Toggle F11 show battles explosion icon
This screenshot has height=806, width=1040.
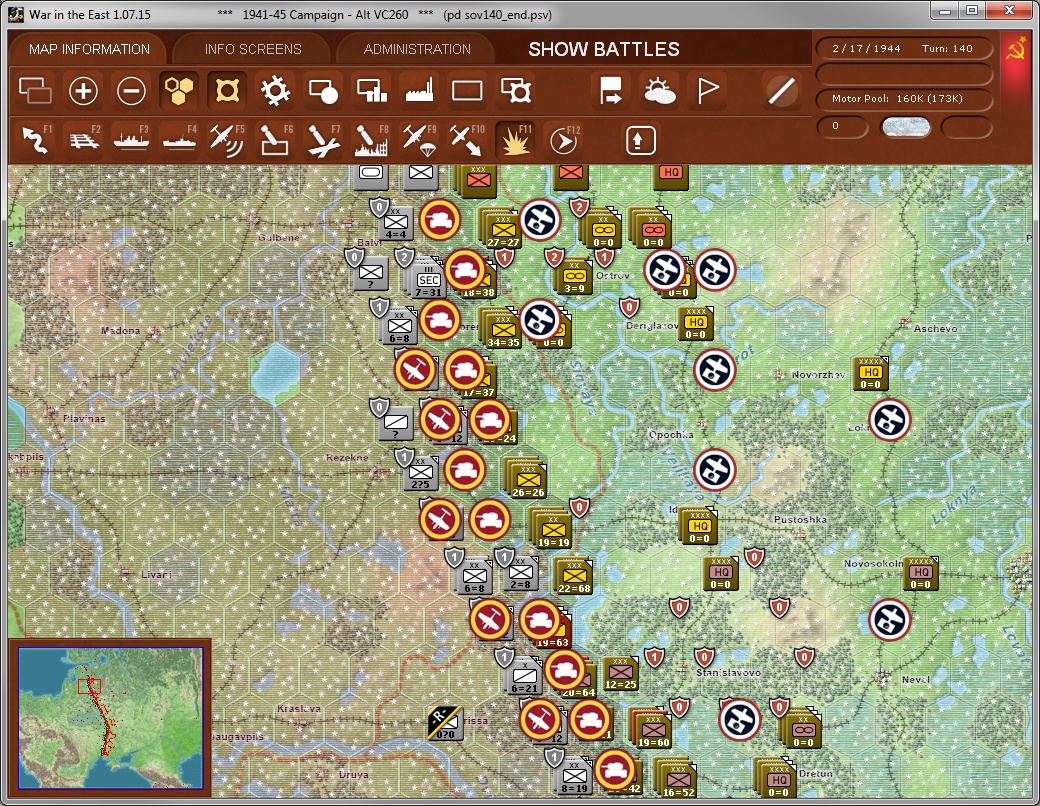(515, 139)
